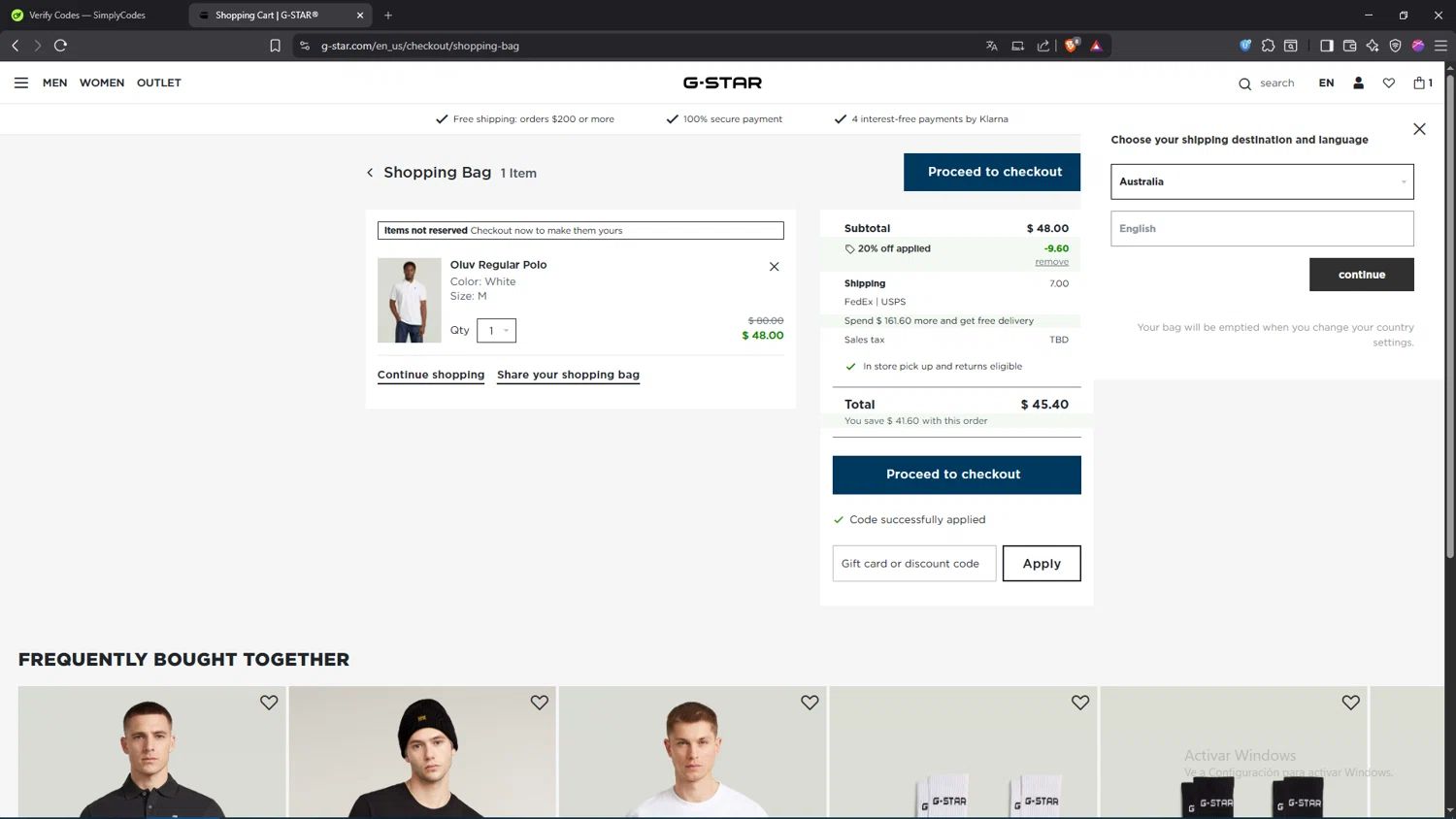The height and width of the screenshot is (819, 1456).
Task: Add black socks product to wishlist
Action: point(1350,703)
